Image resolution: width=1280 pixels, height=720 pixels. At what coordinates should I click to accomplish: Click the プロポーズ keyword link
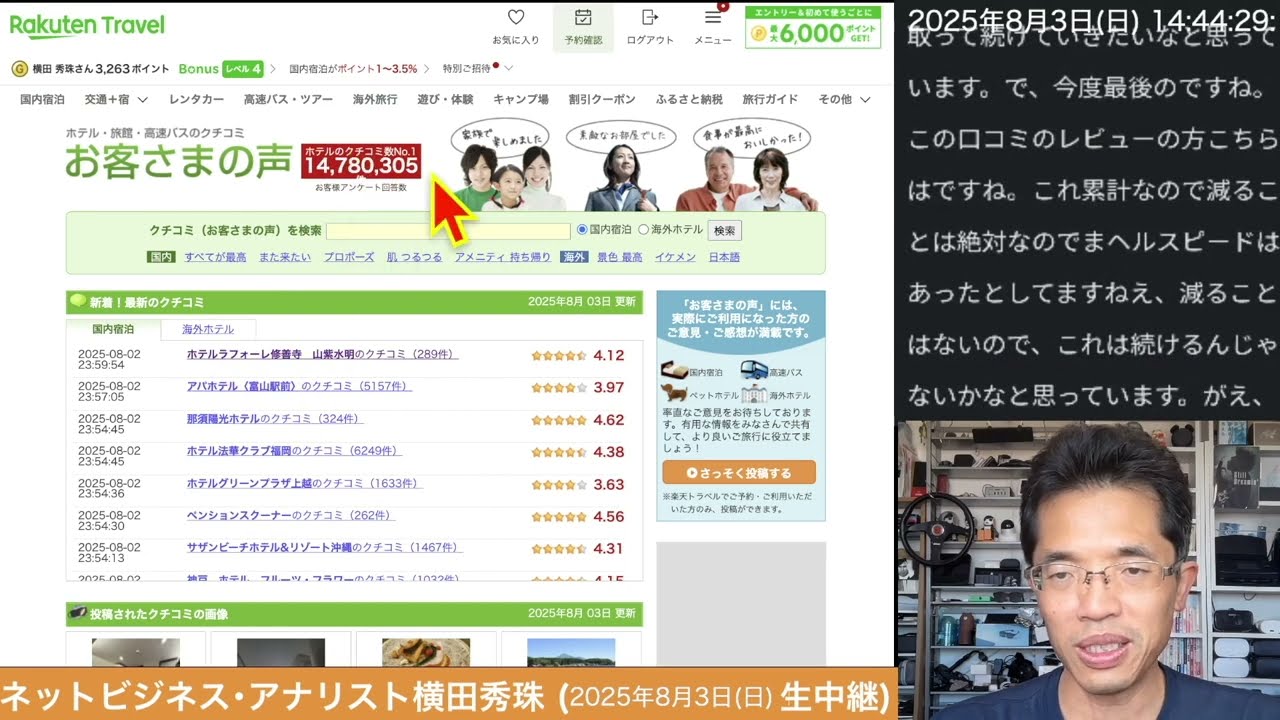(x=349, y=257)
